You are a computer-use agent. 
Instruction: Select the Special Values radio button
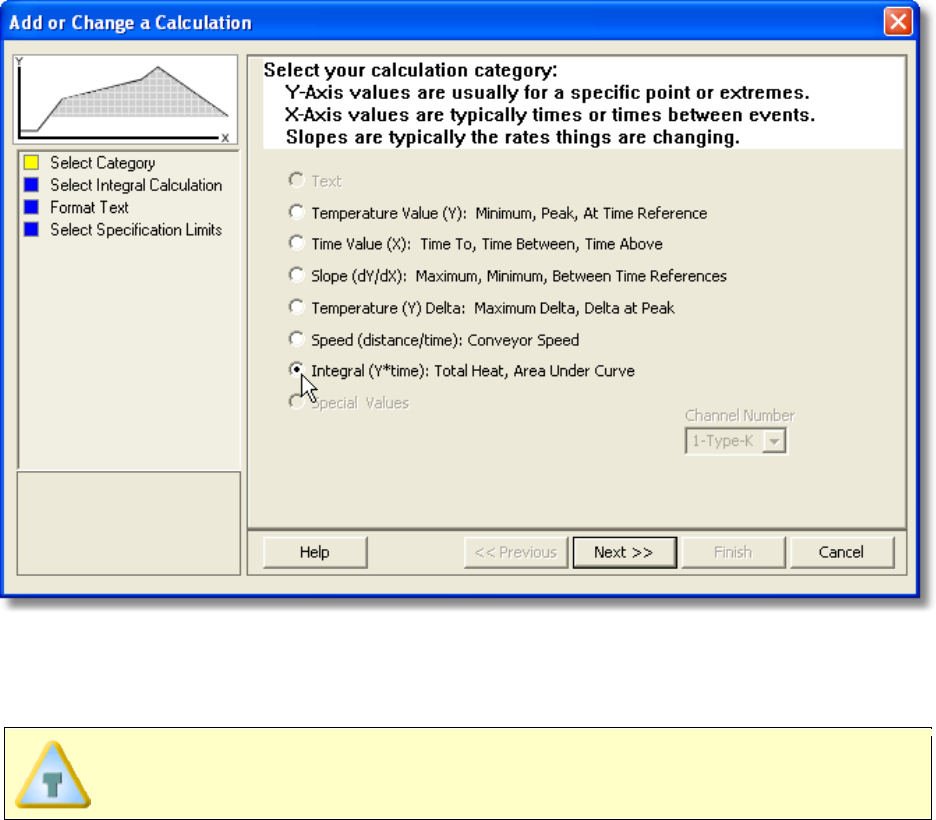coord(296,402)
